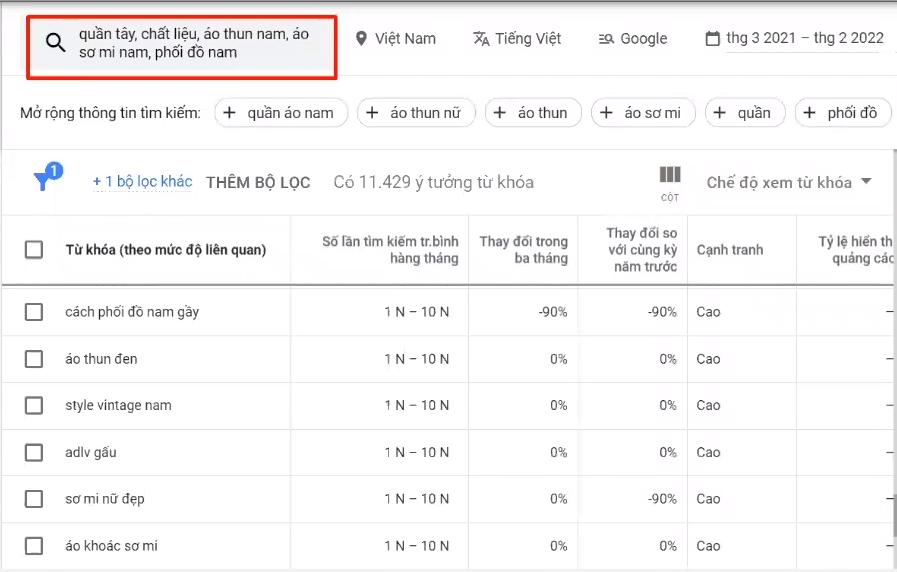
Task: Click keyword 'sơ mi nữ đẹp'
Action: 105,499
